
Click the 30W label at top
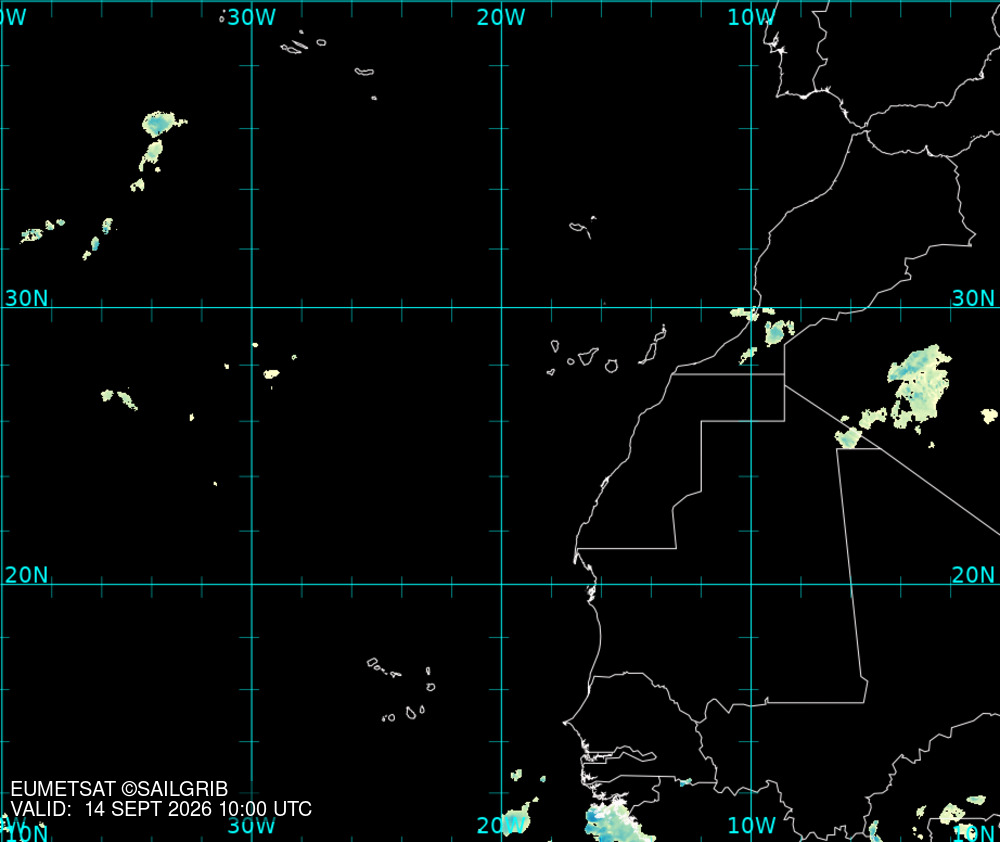pos(251,17)
